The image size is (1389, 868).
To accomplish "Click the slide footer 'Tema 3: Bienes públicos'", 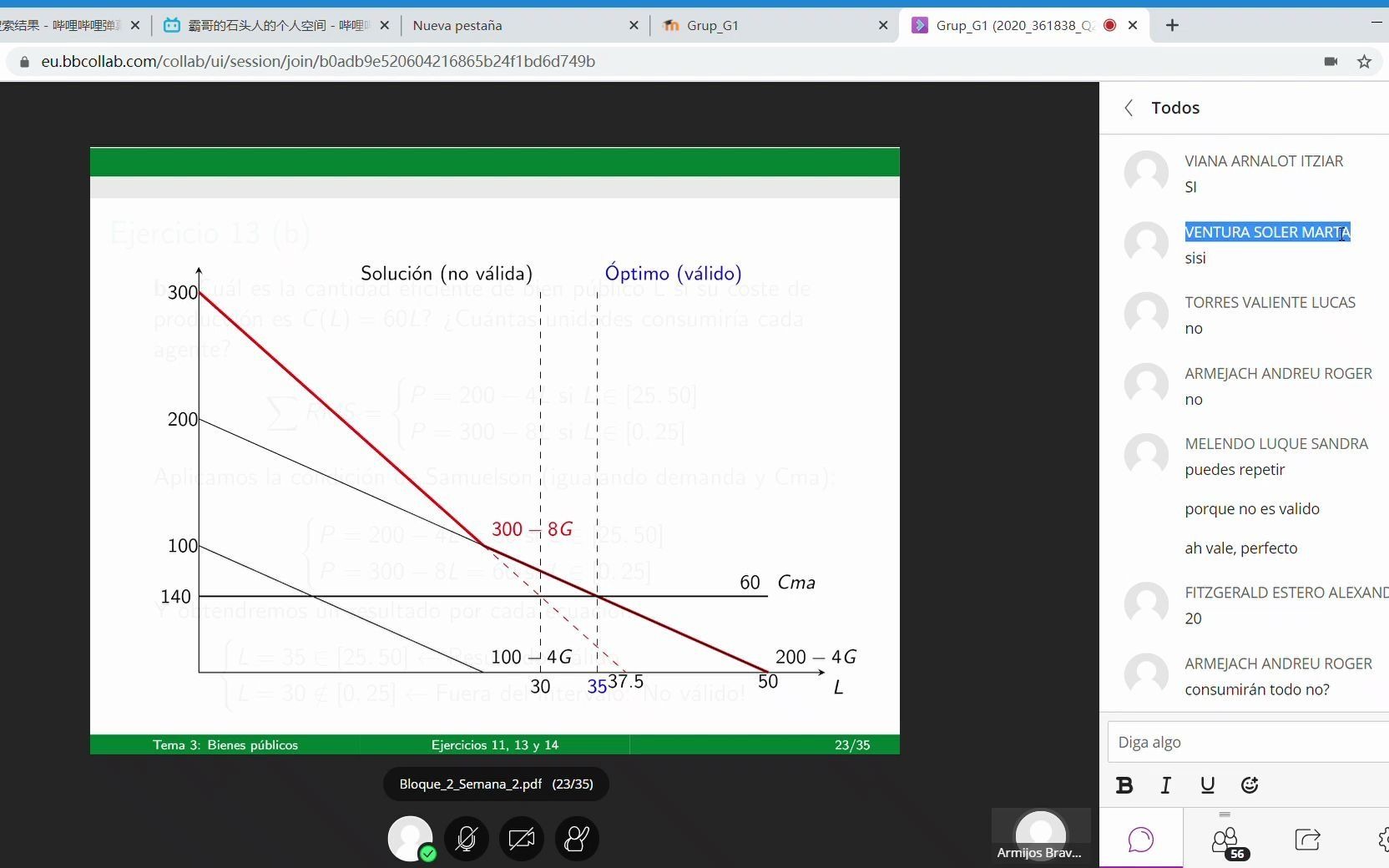I will [x=225, y=744].
